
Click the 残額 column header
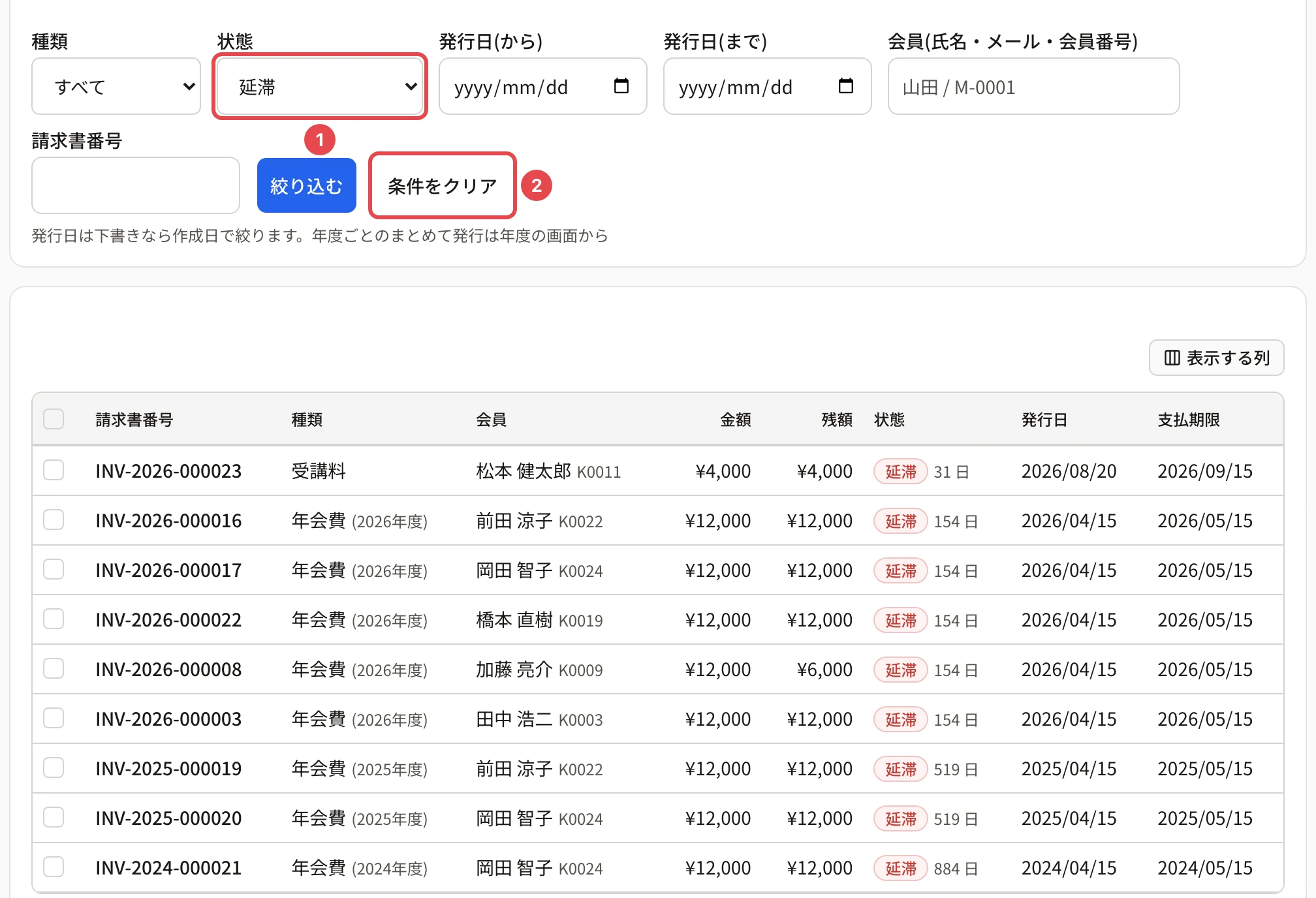(837, 420)
